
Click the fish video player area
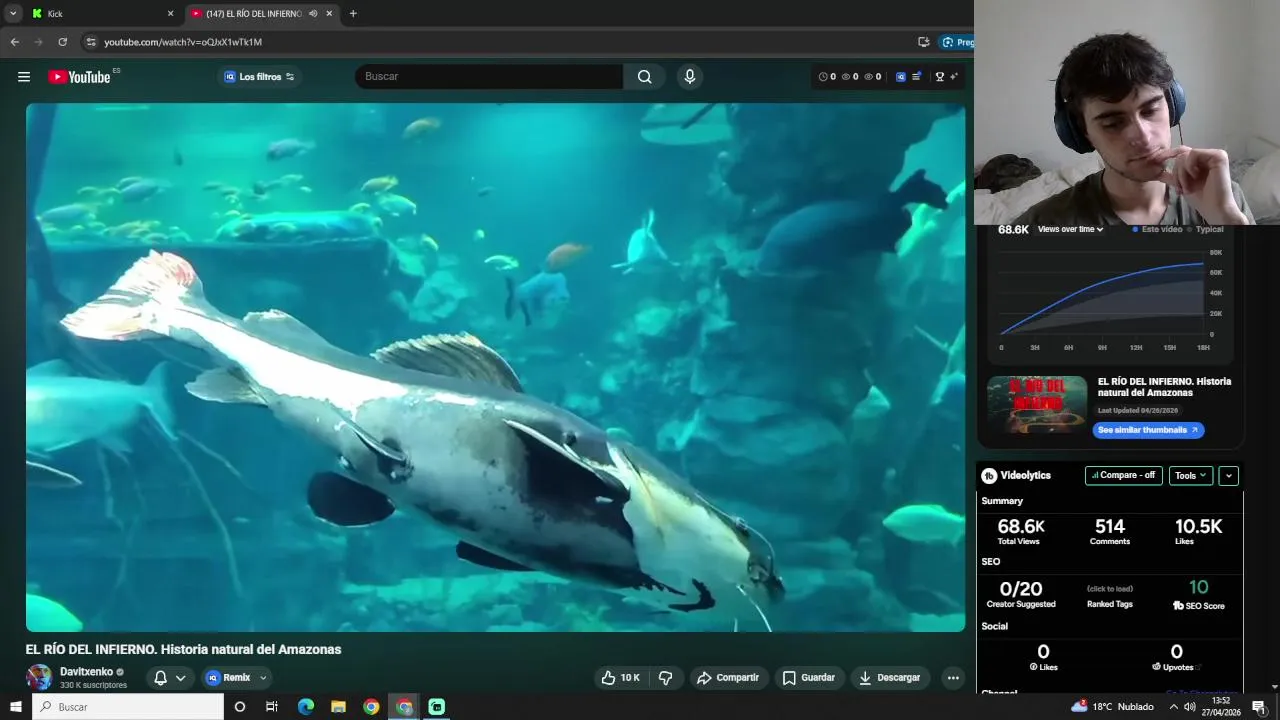(x=496, y=367)
